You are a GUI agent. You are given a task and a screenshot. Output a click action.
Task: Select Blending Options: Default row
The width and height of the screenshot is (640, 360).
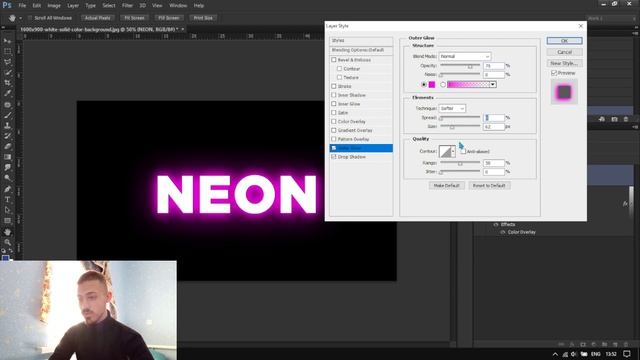361,50
